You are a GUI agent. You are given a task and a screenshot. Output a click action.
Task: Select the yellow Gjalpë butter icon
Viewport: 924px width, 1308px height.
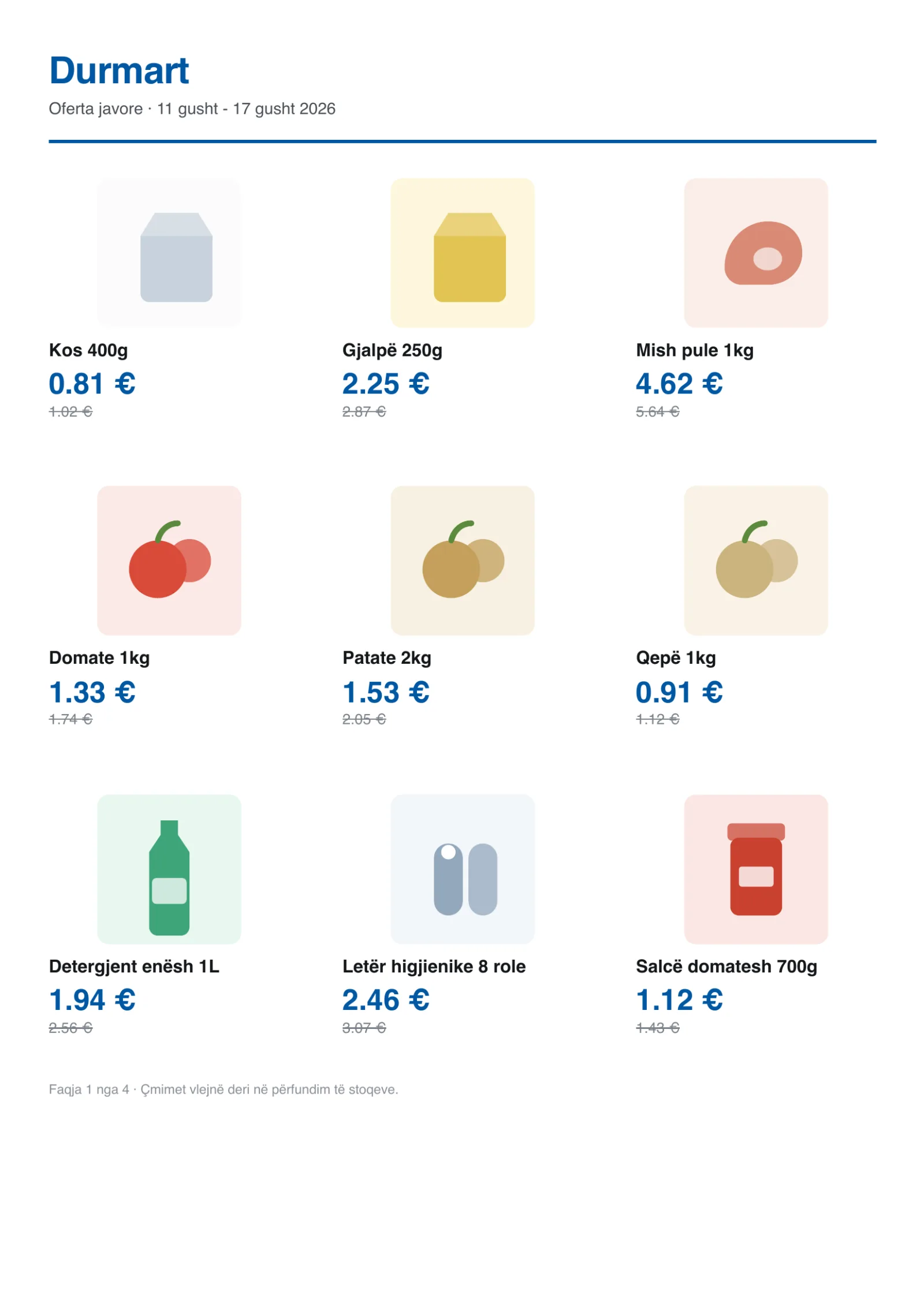pyautogui.click(x=462, y=252)
